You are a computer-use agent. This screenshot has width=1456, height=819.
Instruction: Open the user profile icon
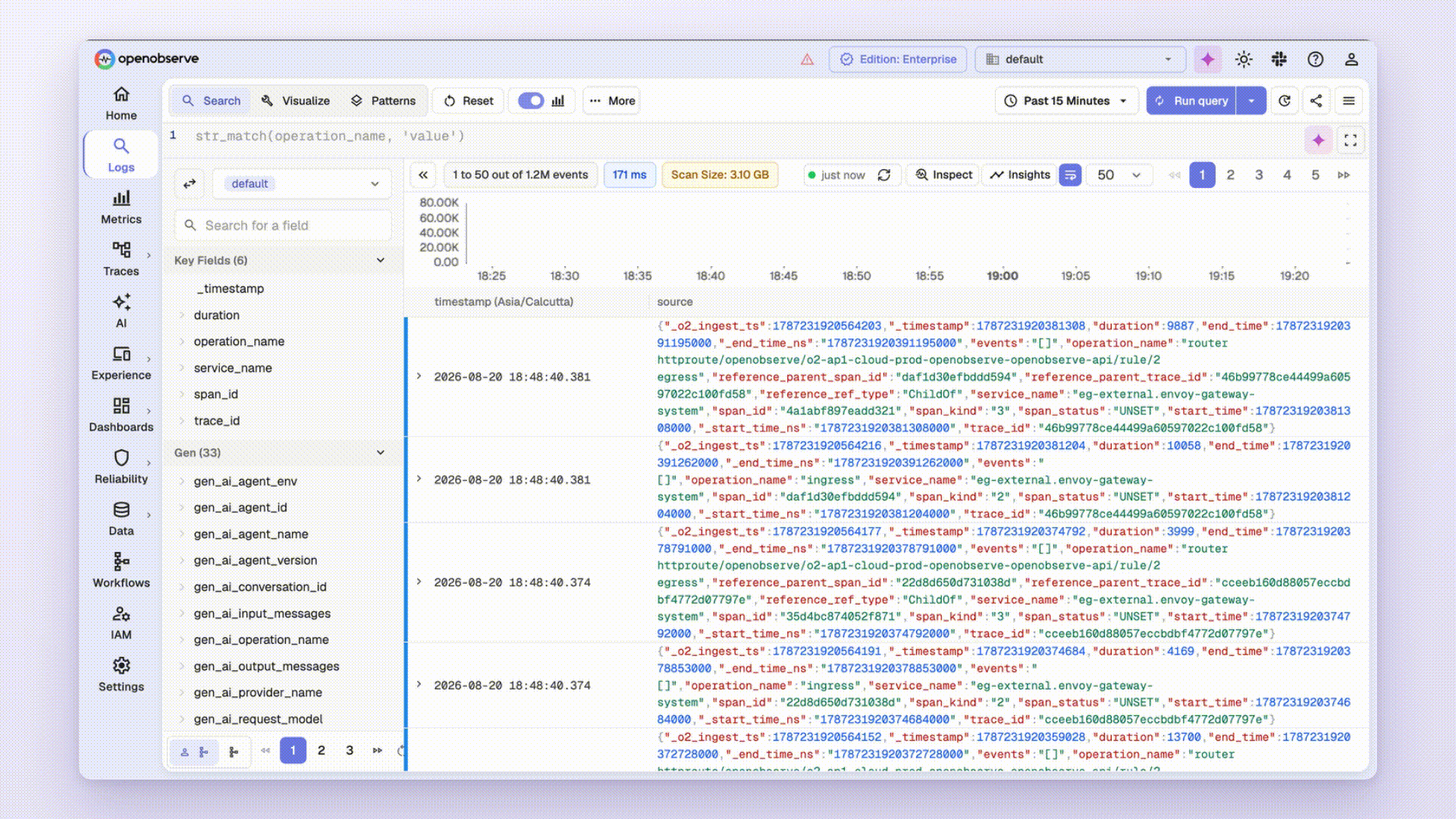tap(1351, 59)
